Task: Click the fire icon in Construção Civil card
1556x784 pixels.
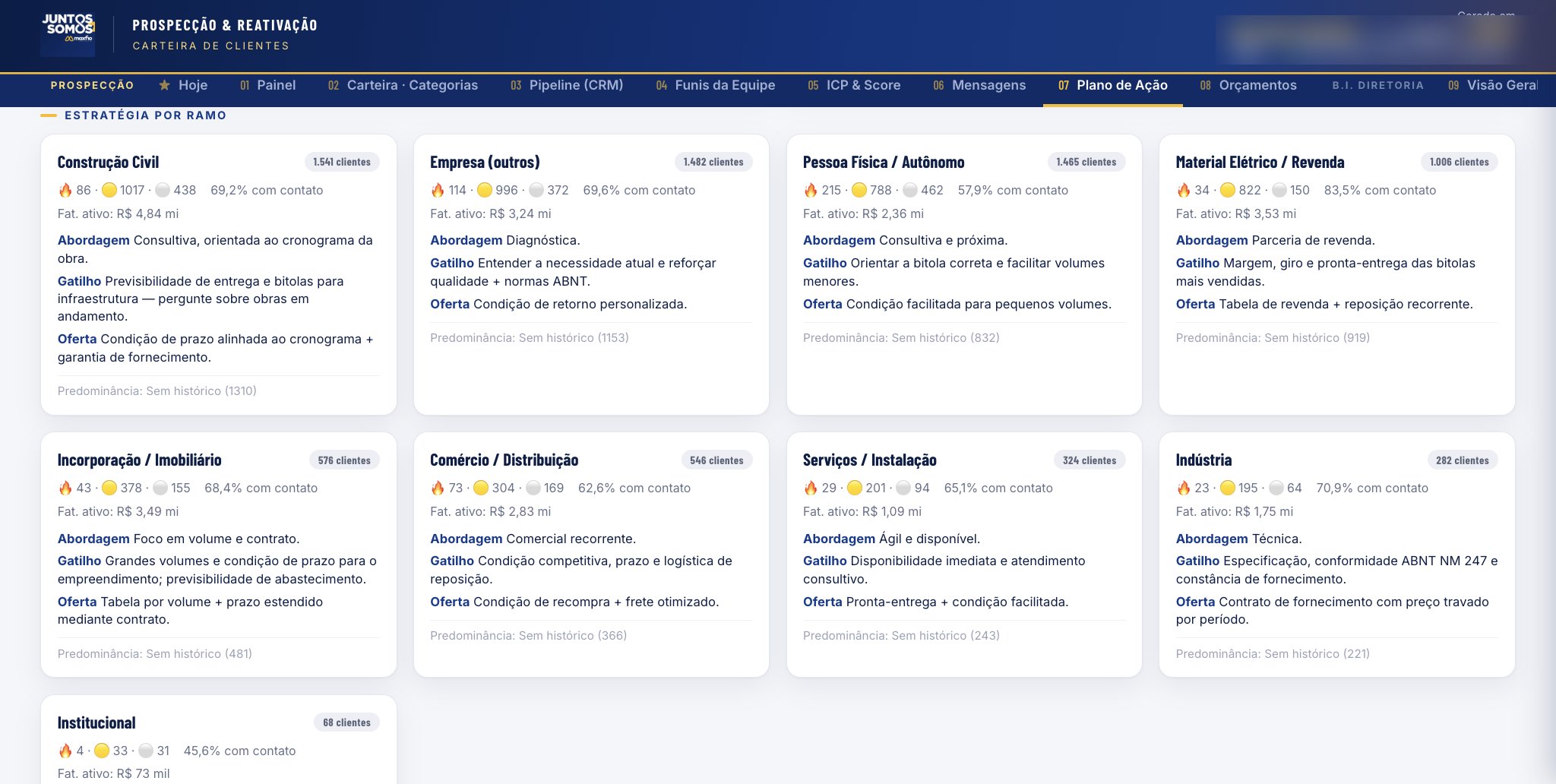Action: pyautogui.click(x=65, y=190)
